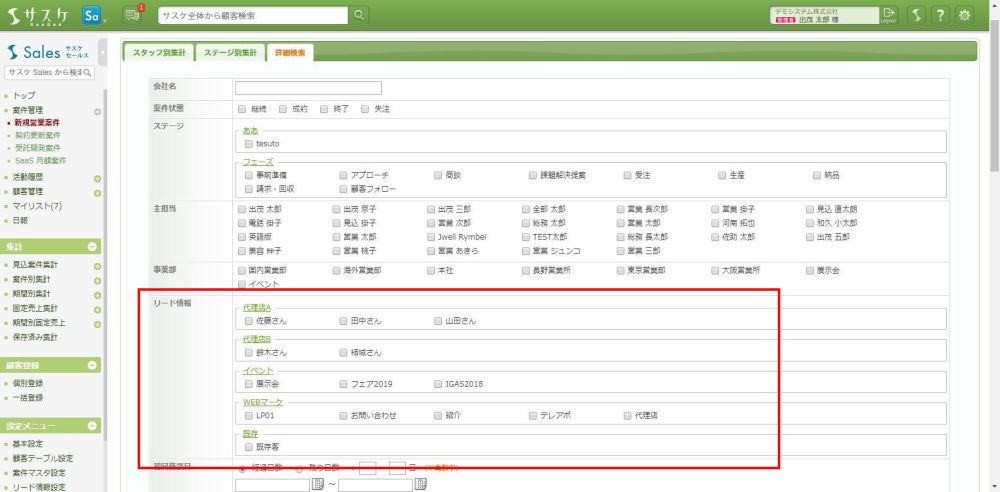Switch to the スタッフ別集計 tab
Screen dimensions: 1000x492
point(155,53)
